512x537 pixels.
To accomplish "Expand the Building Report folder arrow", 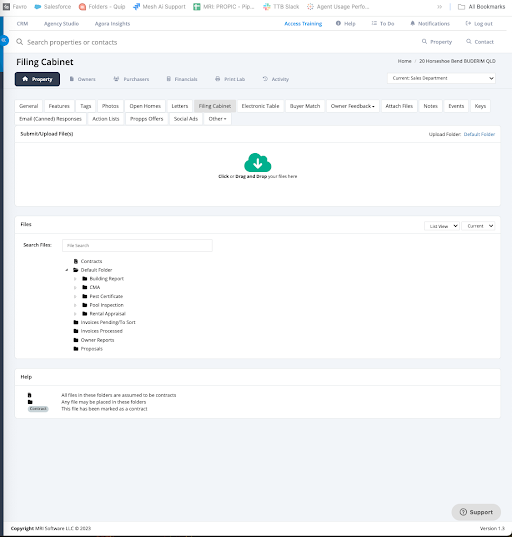I will [x=75, y=279].
